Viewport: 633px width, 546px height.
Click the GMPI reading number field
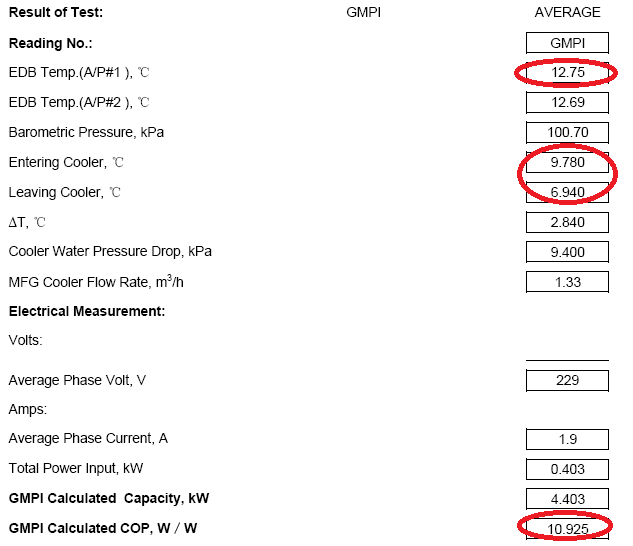567,43
